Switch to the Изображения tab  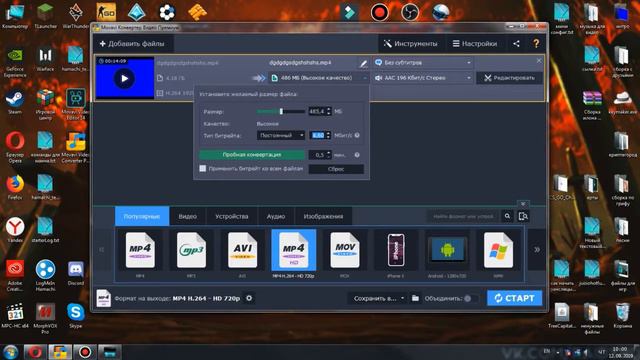coord(323,216)
